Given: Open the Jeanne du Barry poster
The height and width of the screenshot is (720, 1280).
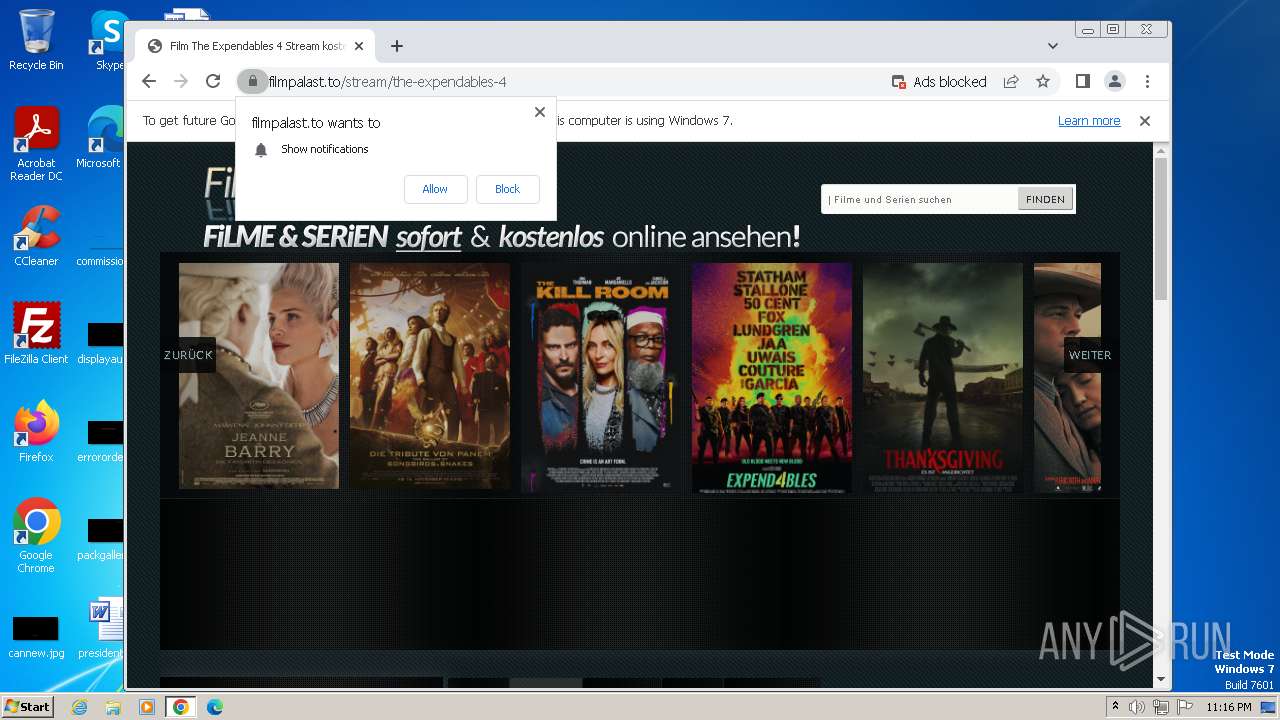Looking at the screenshot, I should [x=259, y=376].
